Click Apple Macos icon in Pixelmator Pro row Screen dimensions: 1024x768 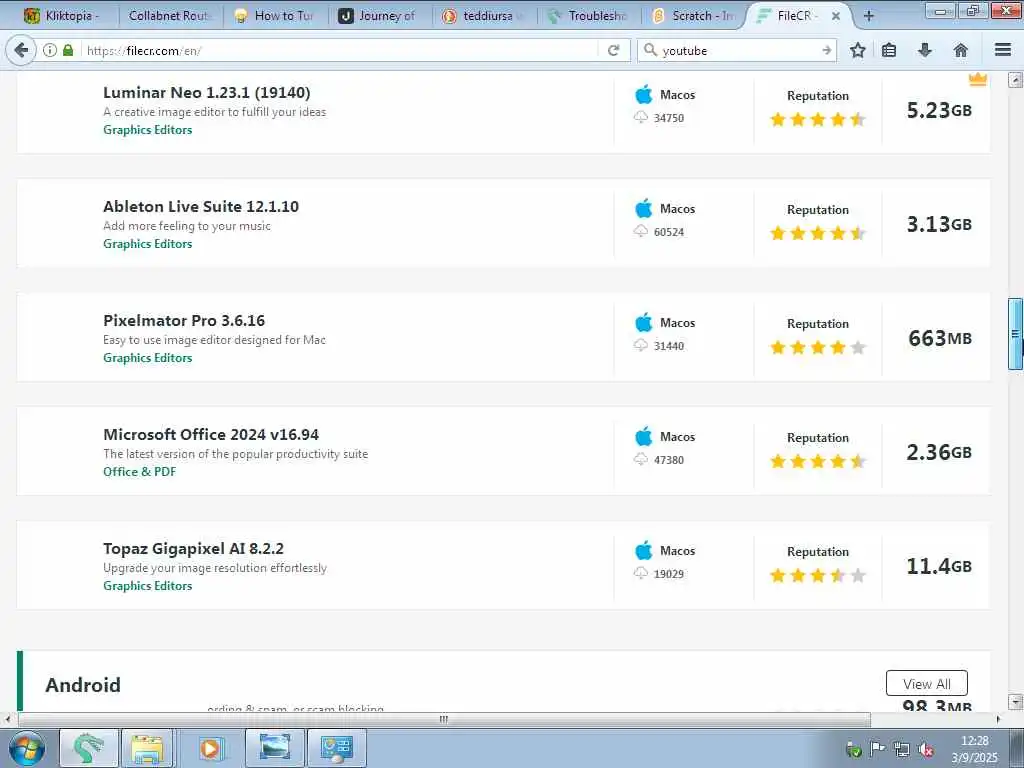coord(643,323)
